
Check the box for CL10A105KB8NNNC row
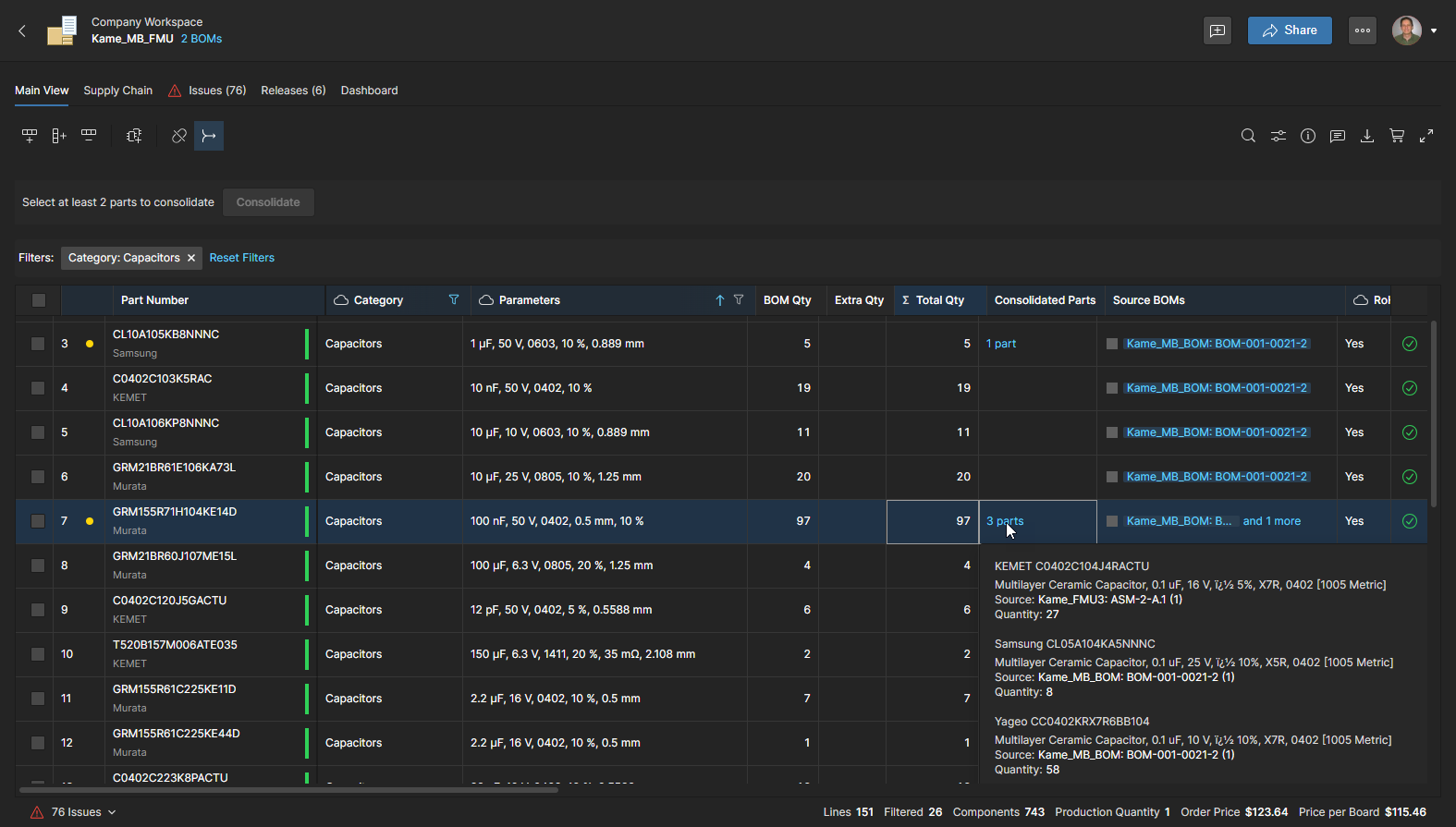38,344
